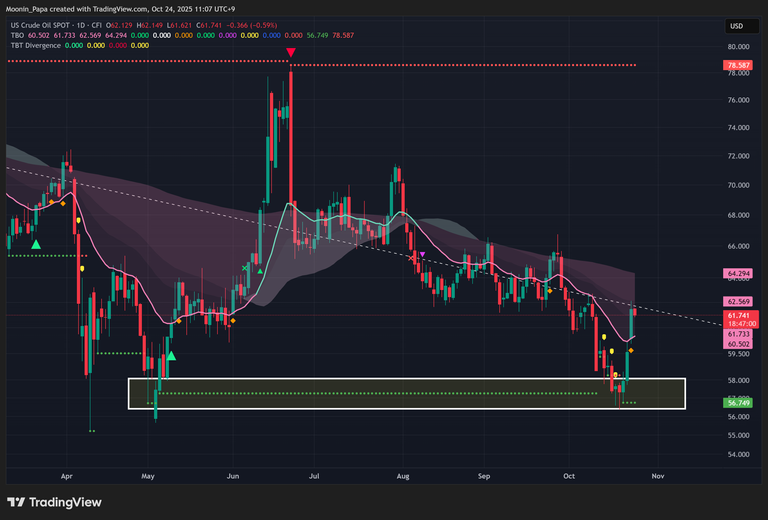Click the green X marker in early June
Image resolution: width=768 pixels, height=520 pixels.
click(x=245, y=267)
